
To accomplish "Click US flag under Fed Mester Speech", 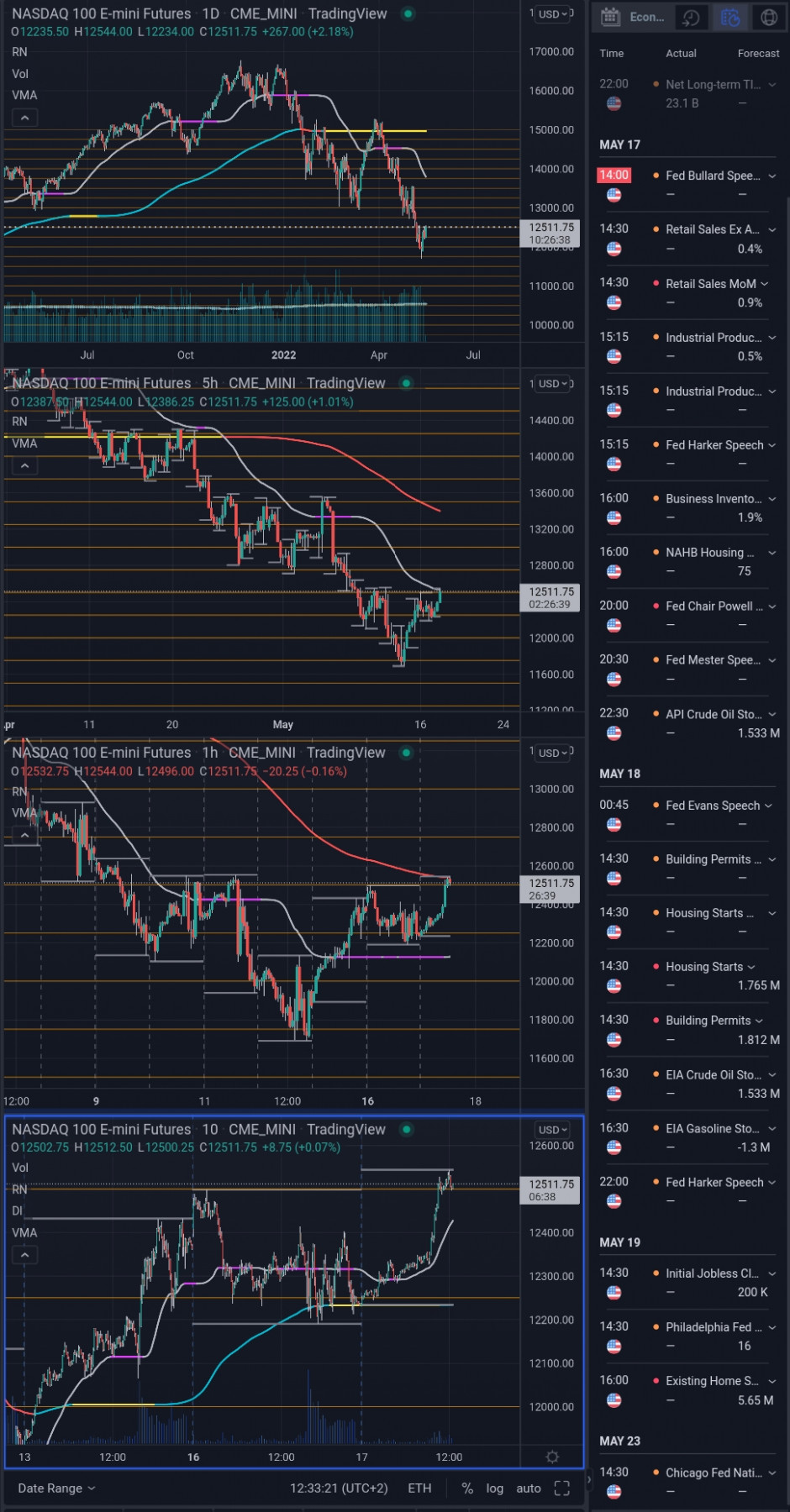I will pyautogui.click(x=614, y=679).
